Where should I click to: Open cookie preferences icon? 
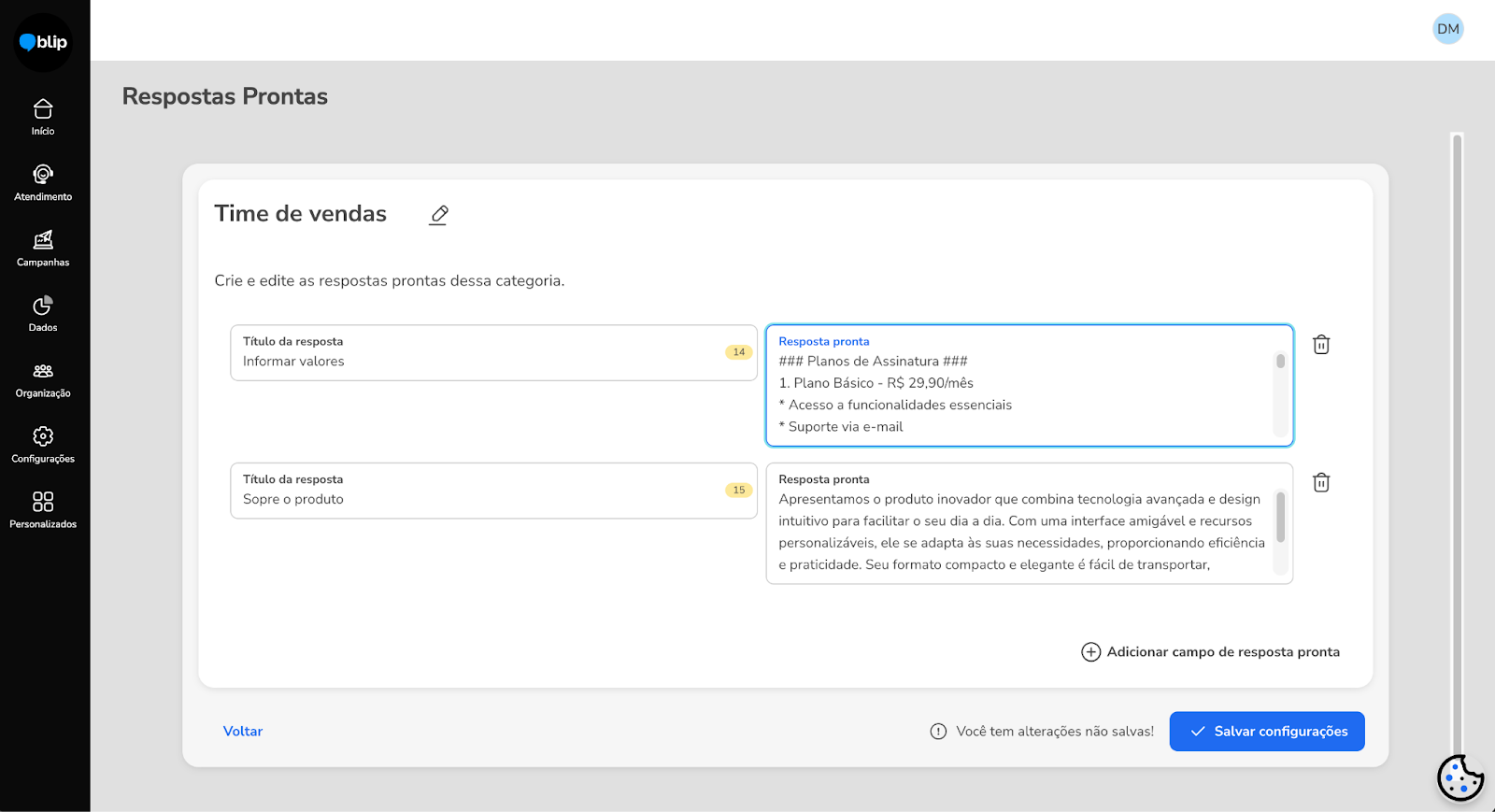(x=1459, y=777)
